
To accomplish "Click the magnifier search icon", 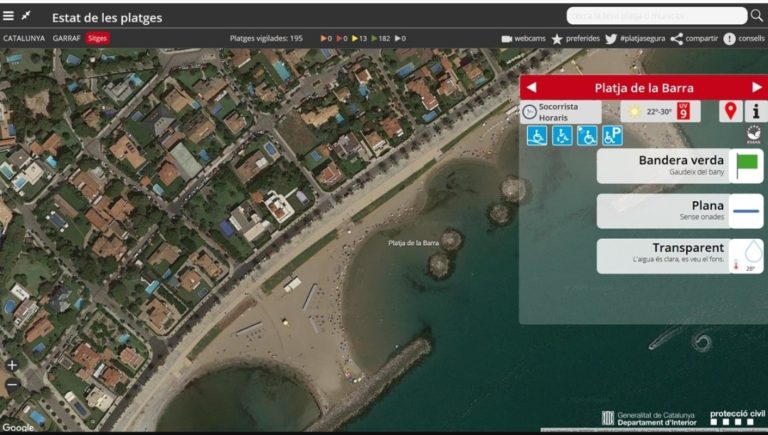I will pos(739,16).
